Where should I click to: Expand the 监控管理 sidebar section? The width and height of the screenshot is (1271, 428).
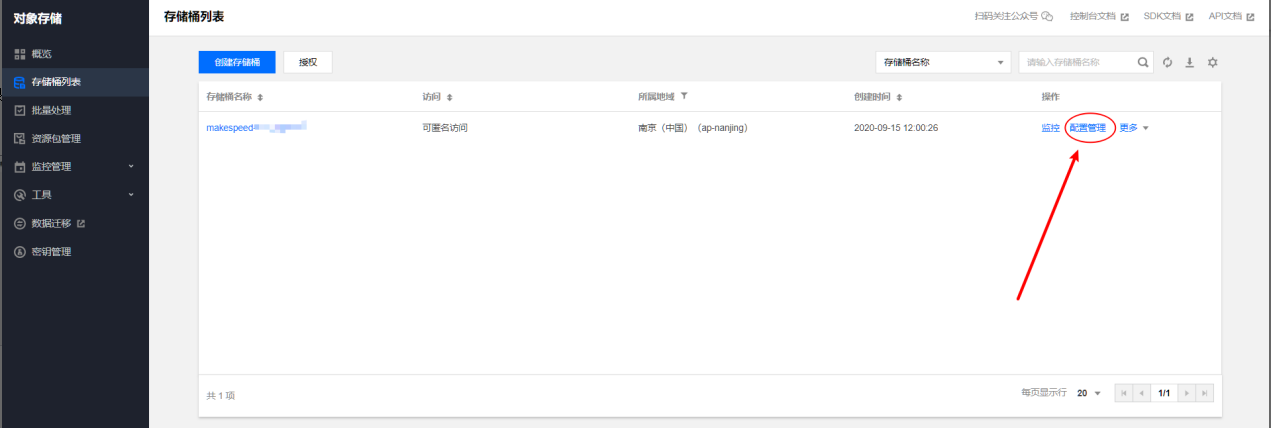tap(74, 166)
